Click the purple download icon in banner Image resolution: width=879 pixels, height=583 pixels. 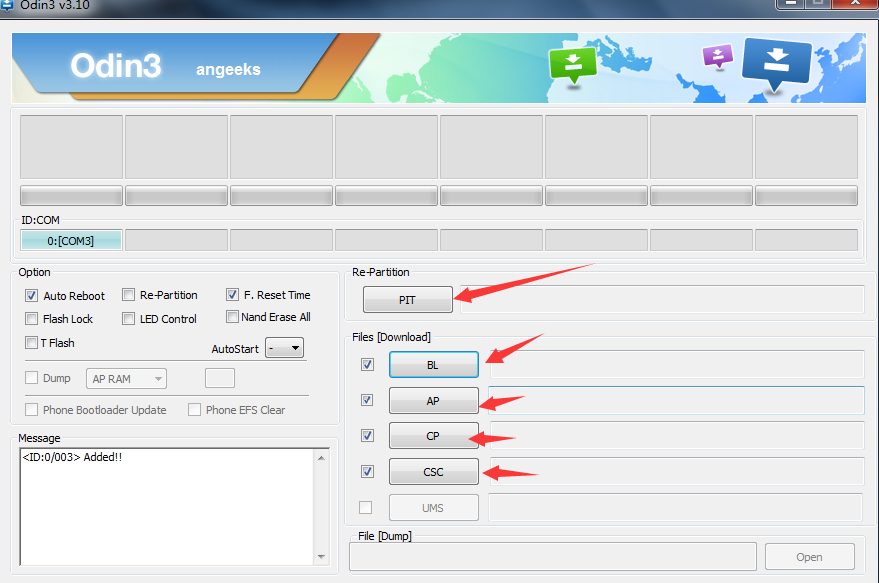(718, 55)
